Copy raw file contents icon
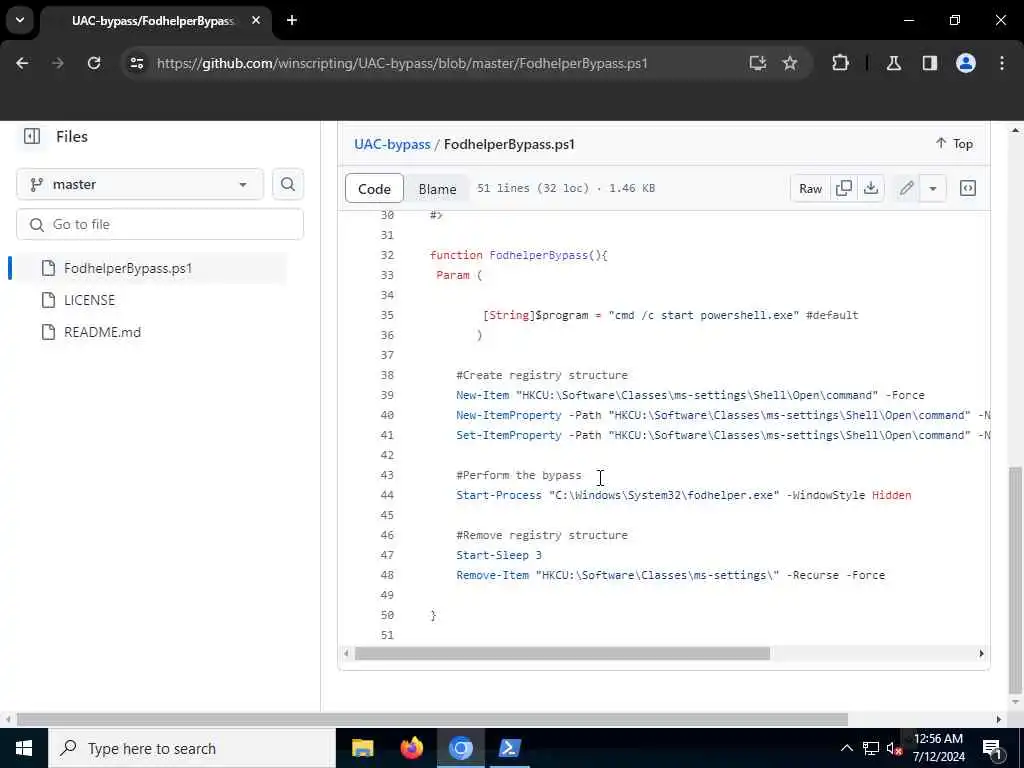 [x=844, y=188]
